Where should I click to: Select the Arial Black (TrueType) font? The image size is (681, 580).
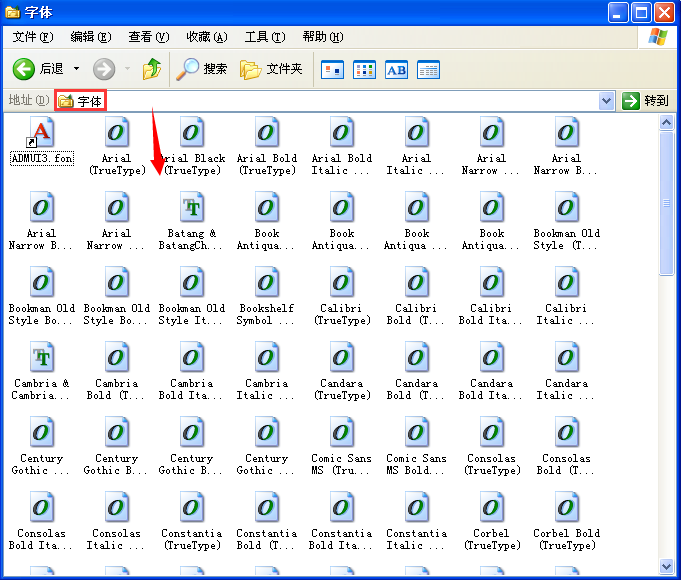[x=192, y=146]
